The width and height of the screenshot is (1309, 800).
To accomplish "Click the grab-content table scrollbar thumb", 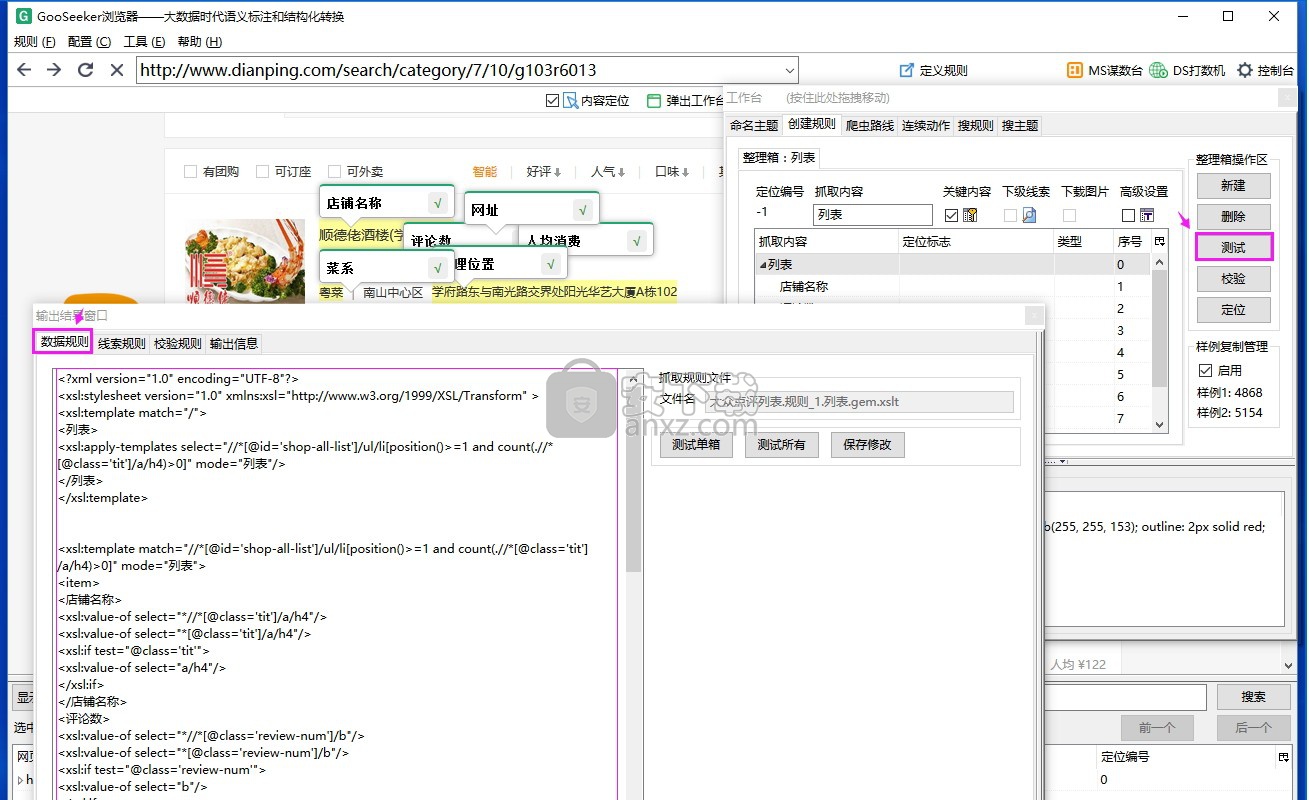I will click(x=1160, y=328).
